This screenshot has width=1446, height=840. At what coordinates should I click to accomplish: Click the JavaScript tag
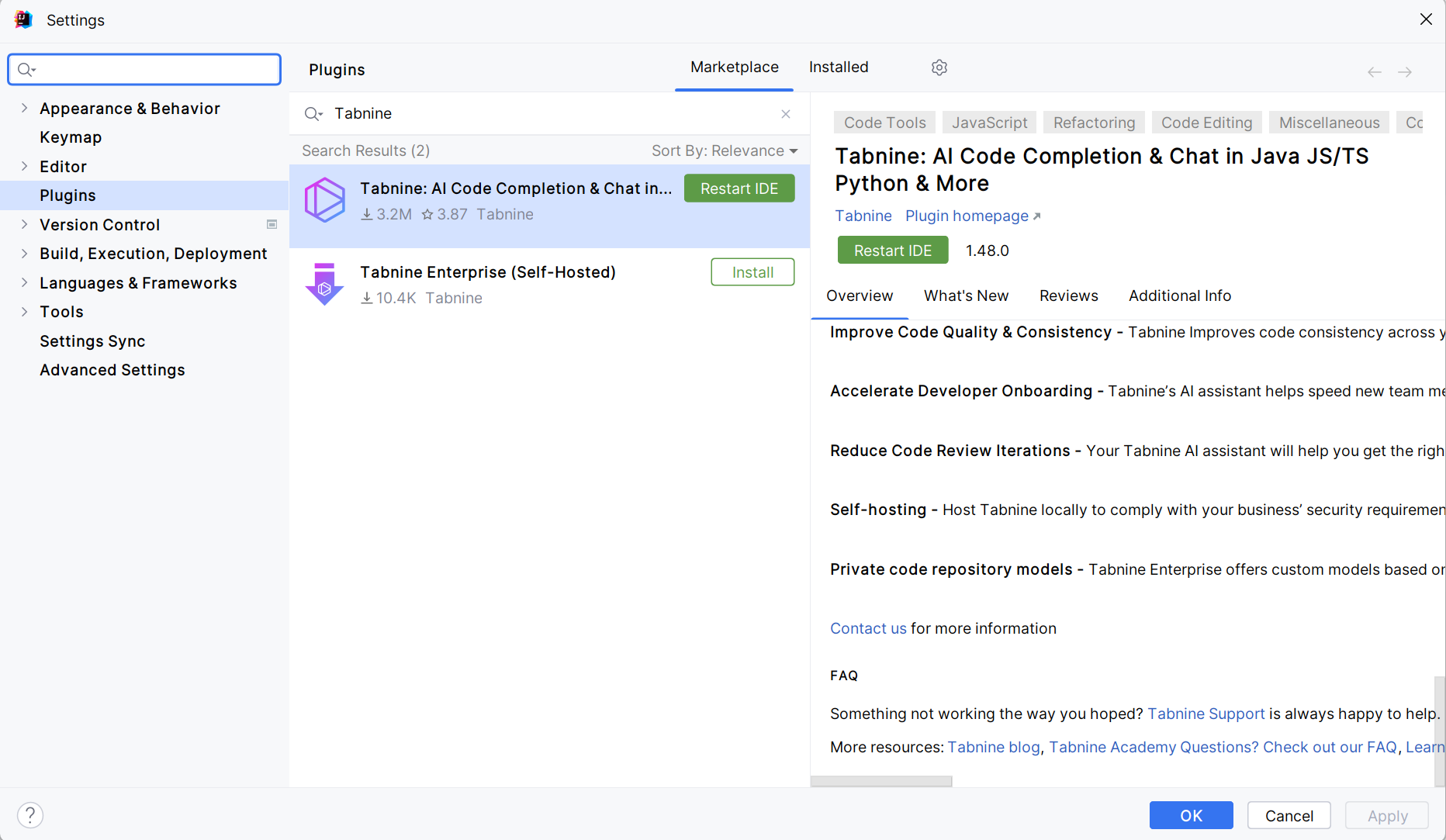[x=989, y=123]
